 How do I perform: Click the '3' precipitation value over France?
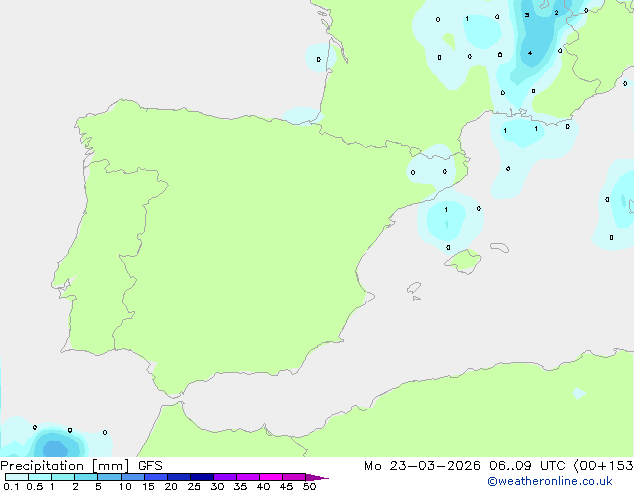click(x=527, y=15)
